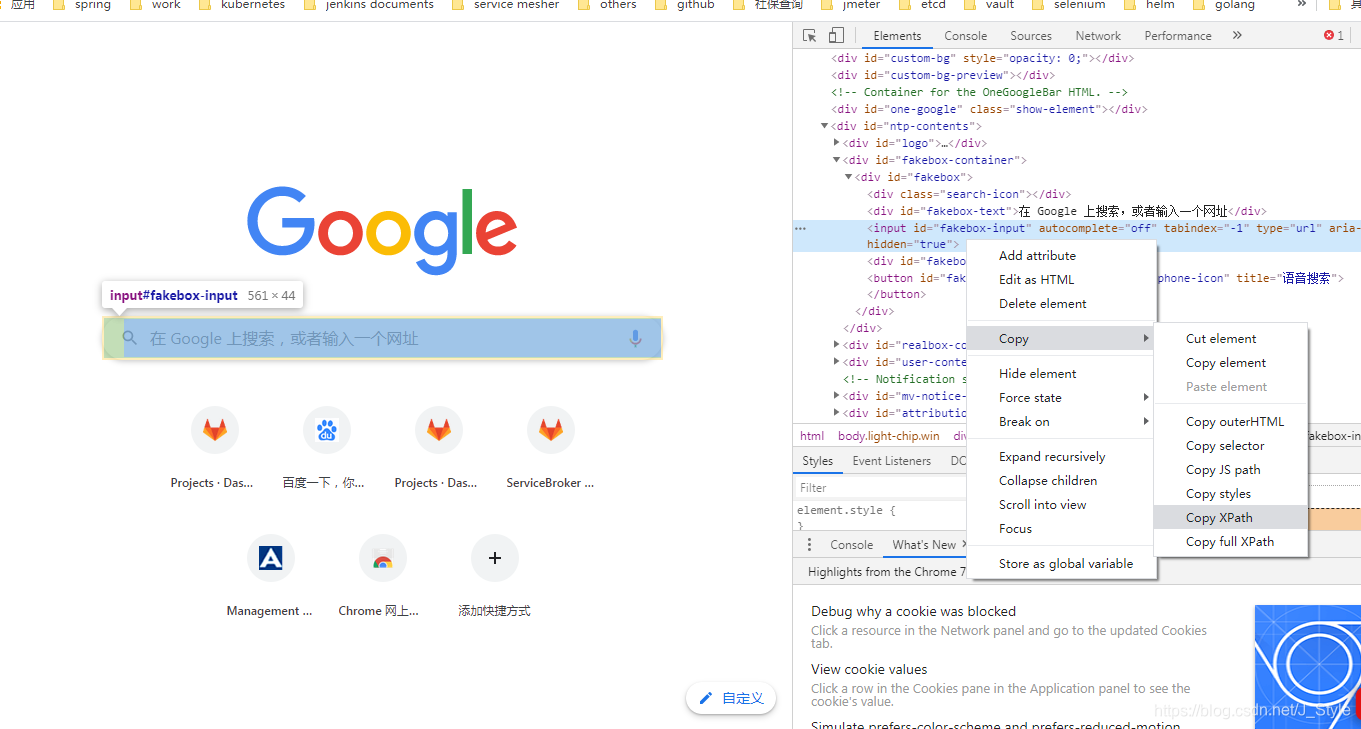Screen dimensions: 1361x729
Task: Open the Chrome web store shortcut tile
Action: (382, 558)
